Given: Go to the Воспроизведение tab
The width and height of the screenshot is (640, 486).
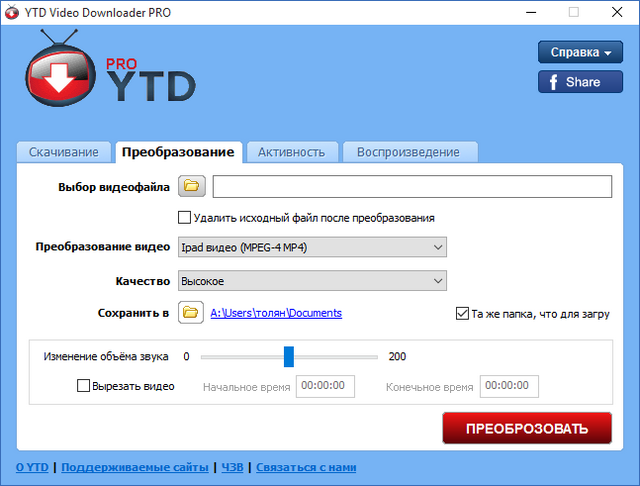Looking at the screenshot, I should (409, 152).
